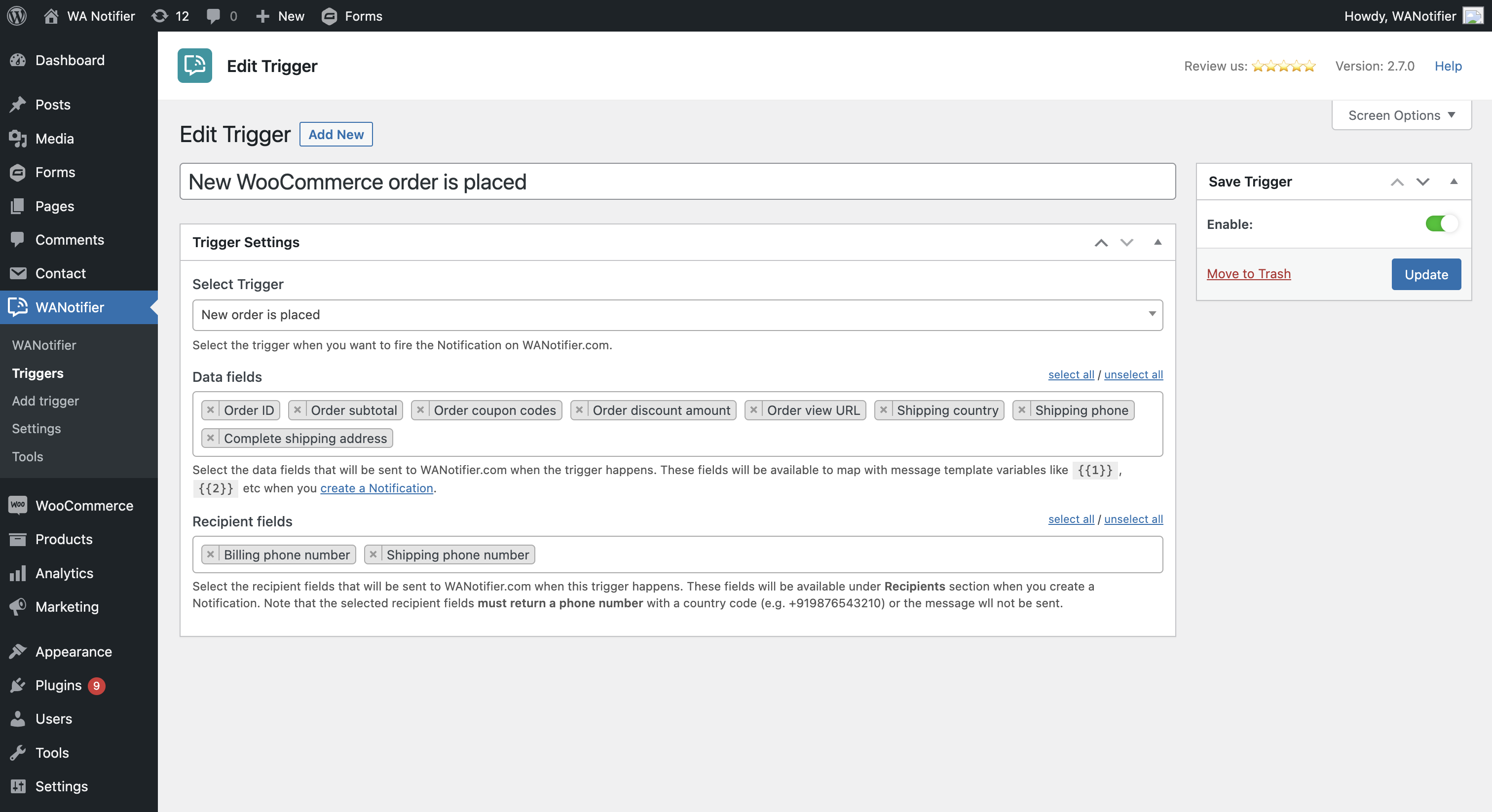Click select all for Recipient fields
This screenshot has height=812, width=1492.
(1071, 519)
